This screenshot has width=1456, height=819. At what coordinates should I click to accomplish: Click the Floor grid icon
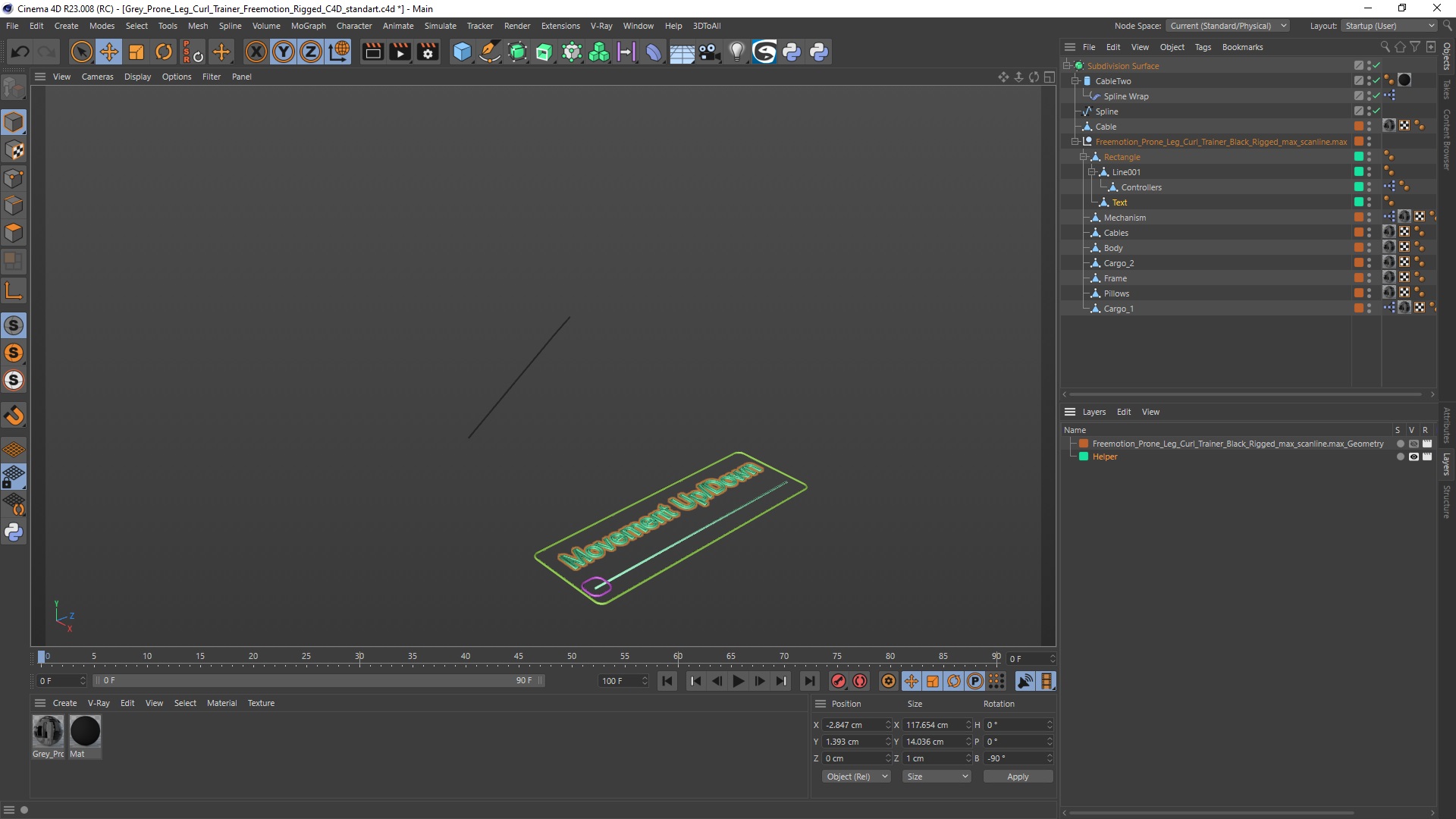tap(682, 52)
